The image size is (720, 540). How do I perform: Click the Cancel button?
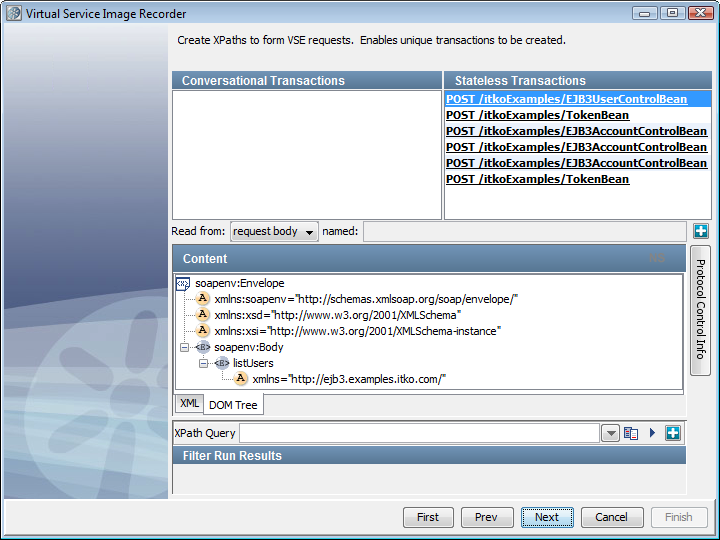pos(612,518)
